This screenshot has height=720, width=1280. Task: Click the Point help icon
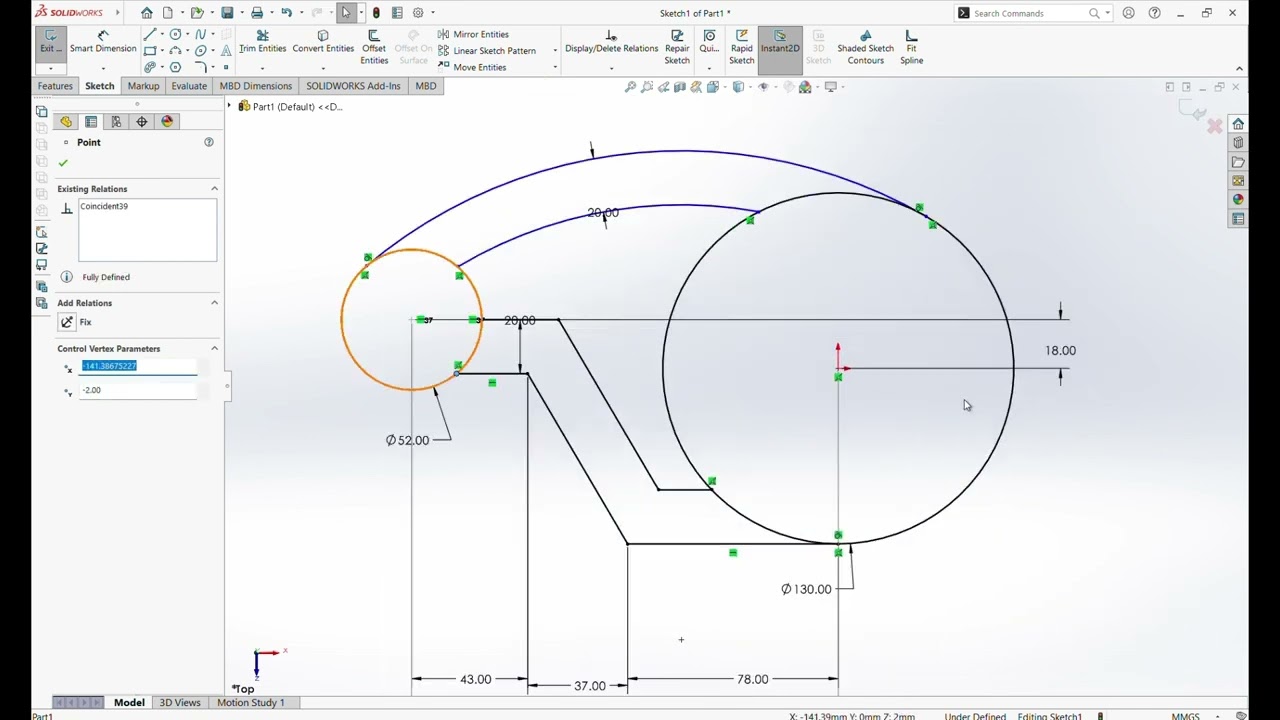(209, 142)
